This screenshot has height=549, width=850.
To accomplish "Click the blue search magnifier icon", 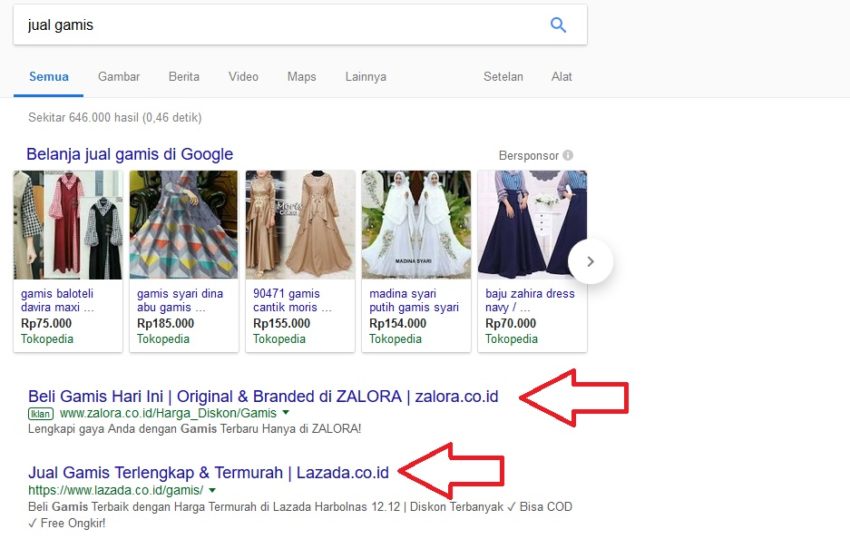I will pyautogui.click(x=558, y=25).
